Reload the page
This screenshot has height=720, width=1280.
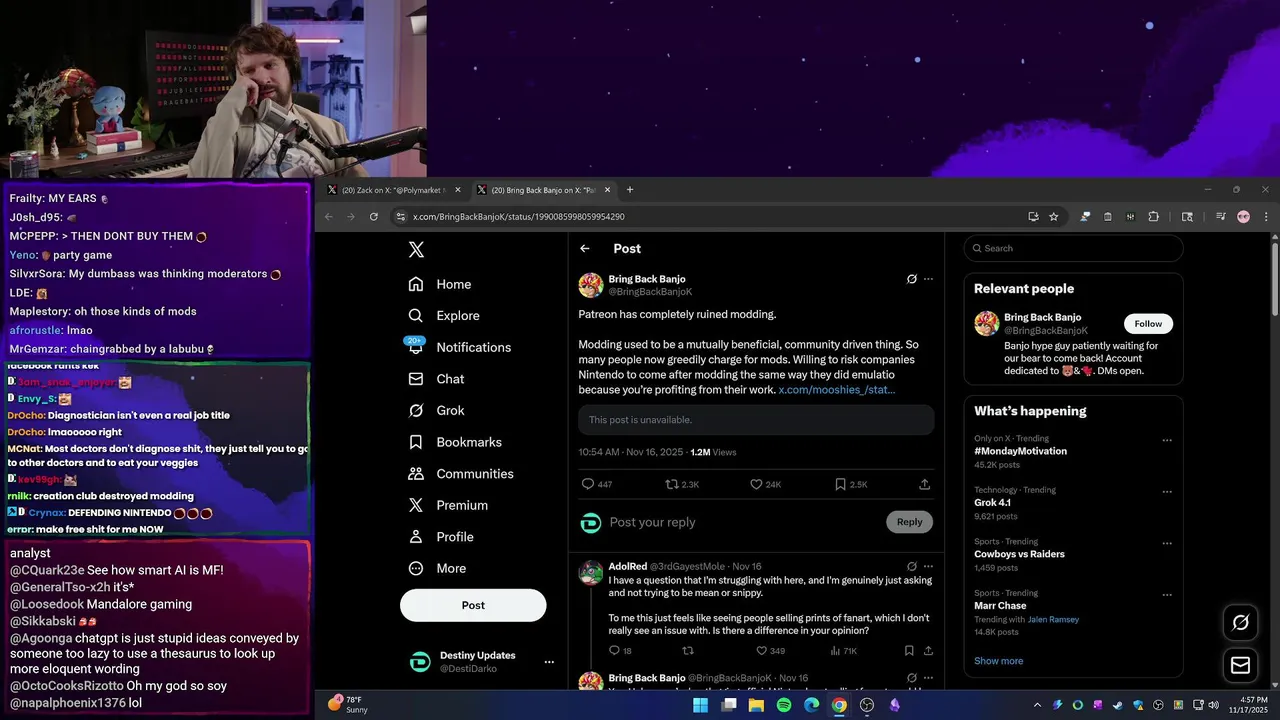[x=374, y=217]
